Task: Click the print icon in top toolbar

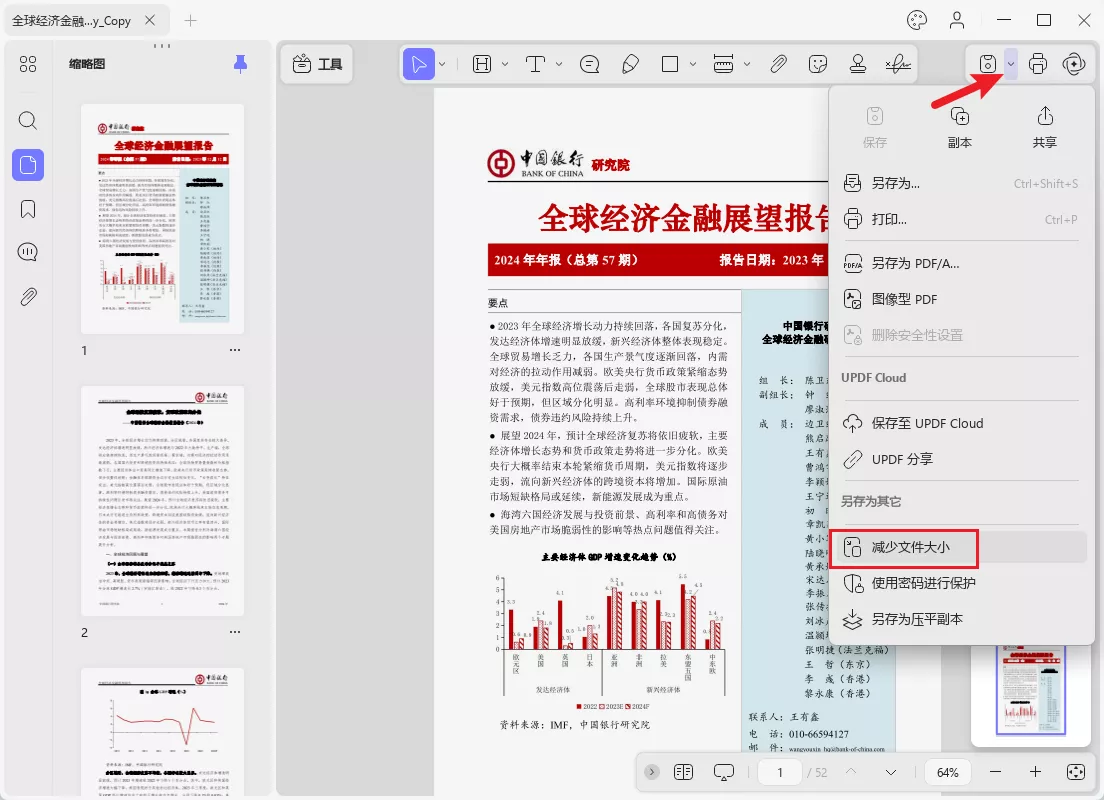Action: pyautogui.click(x=1038, y=64)
